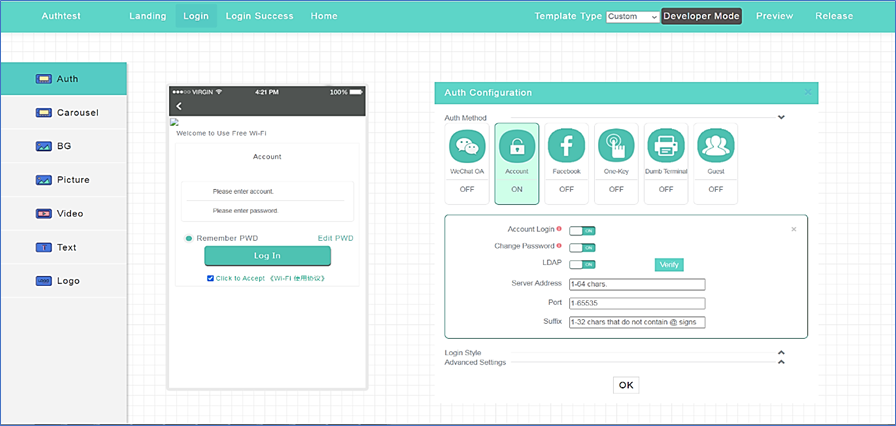Click the Picture component icon in sidebar
This screenshot has height=426, width=896.
[43, 180]
